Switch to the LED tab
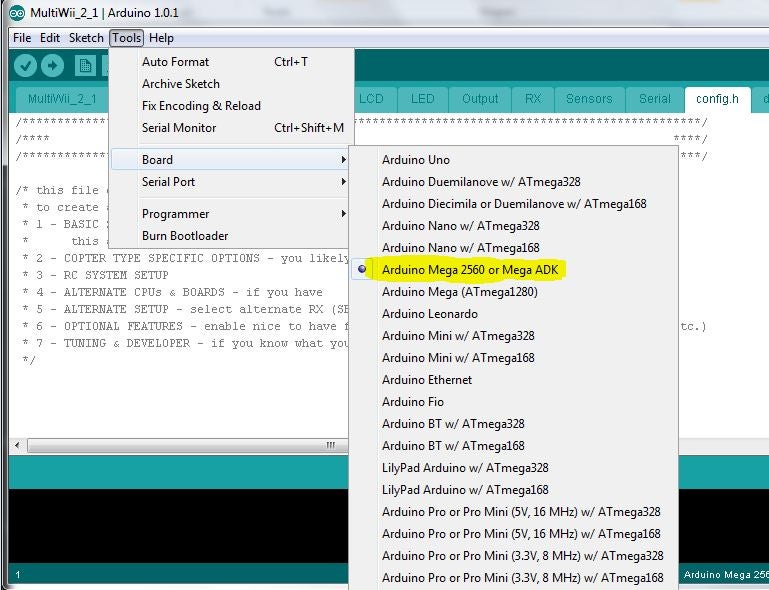Viewport: 769px width, 590px height. coord(423,100)
